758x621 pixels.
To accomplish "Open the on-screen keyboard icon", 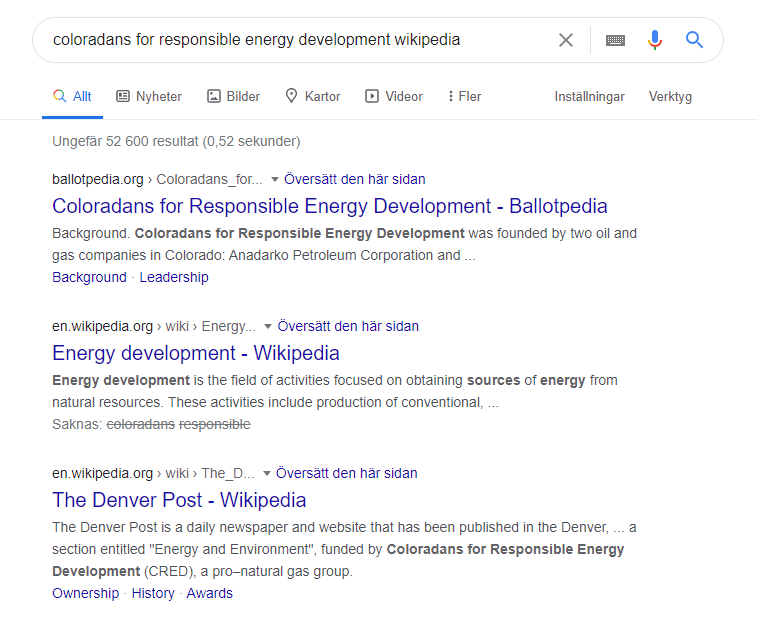I will point(615,40).
